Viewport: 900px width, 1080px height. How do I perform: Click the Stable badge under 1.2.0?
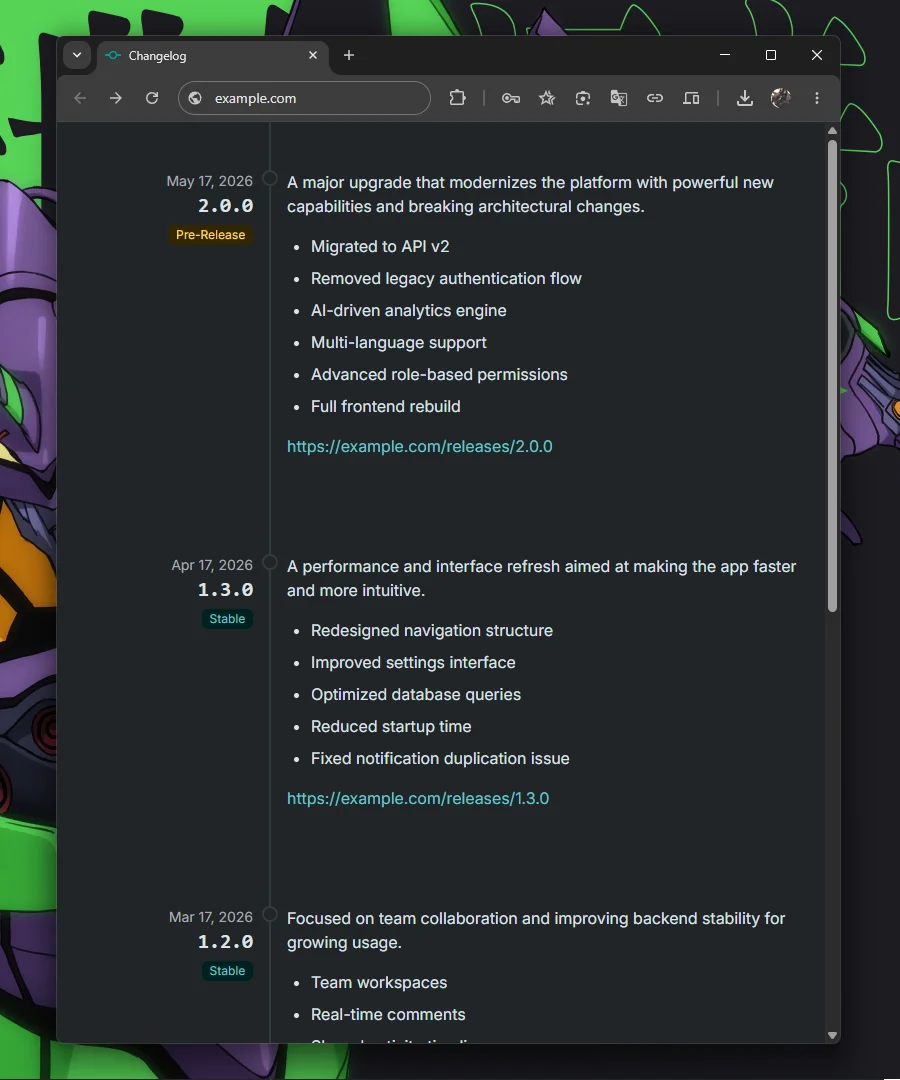click(227, 970)
